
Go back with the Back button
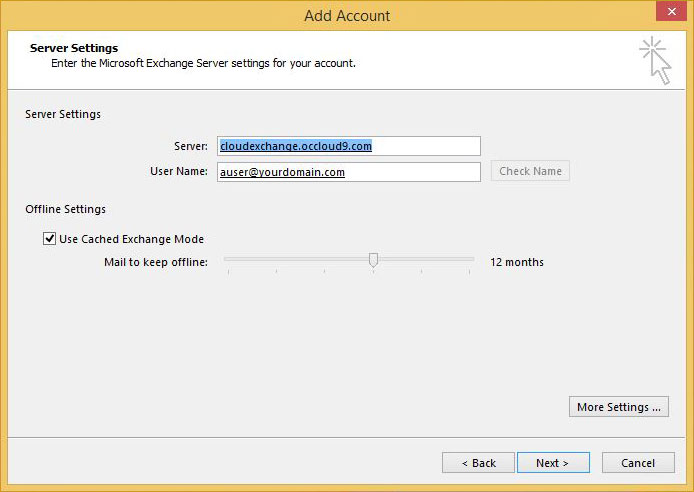pyautogui.click(x=478, y=463)
